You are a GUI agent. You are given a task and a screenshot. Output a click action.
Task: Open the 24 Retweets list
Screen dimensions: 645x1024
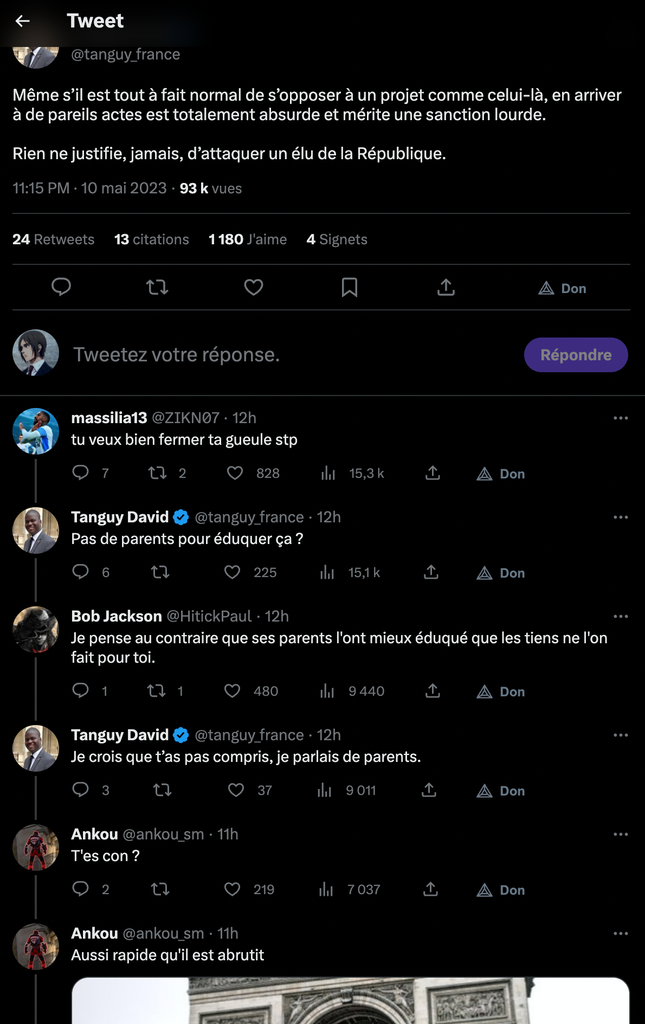(x=53, y=240)
